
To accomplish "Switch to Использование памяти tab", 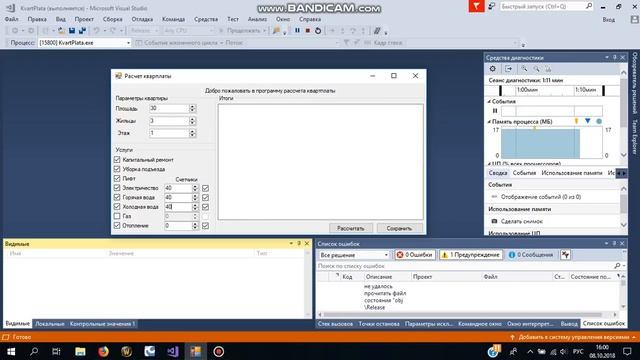I will (571, 173).
